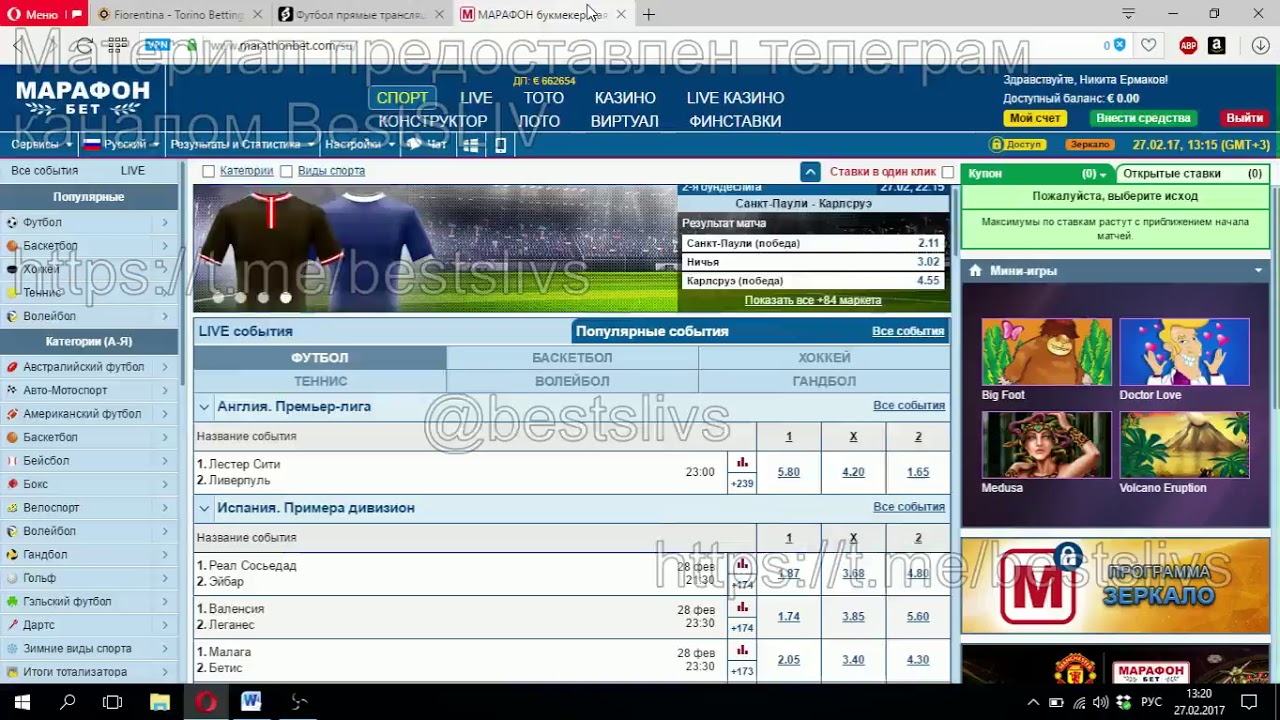Open the Amazon extension icon
This screenshot has width=1280, height=720.
pyautogui.click(x=1217, y=45)
